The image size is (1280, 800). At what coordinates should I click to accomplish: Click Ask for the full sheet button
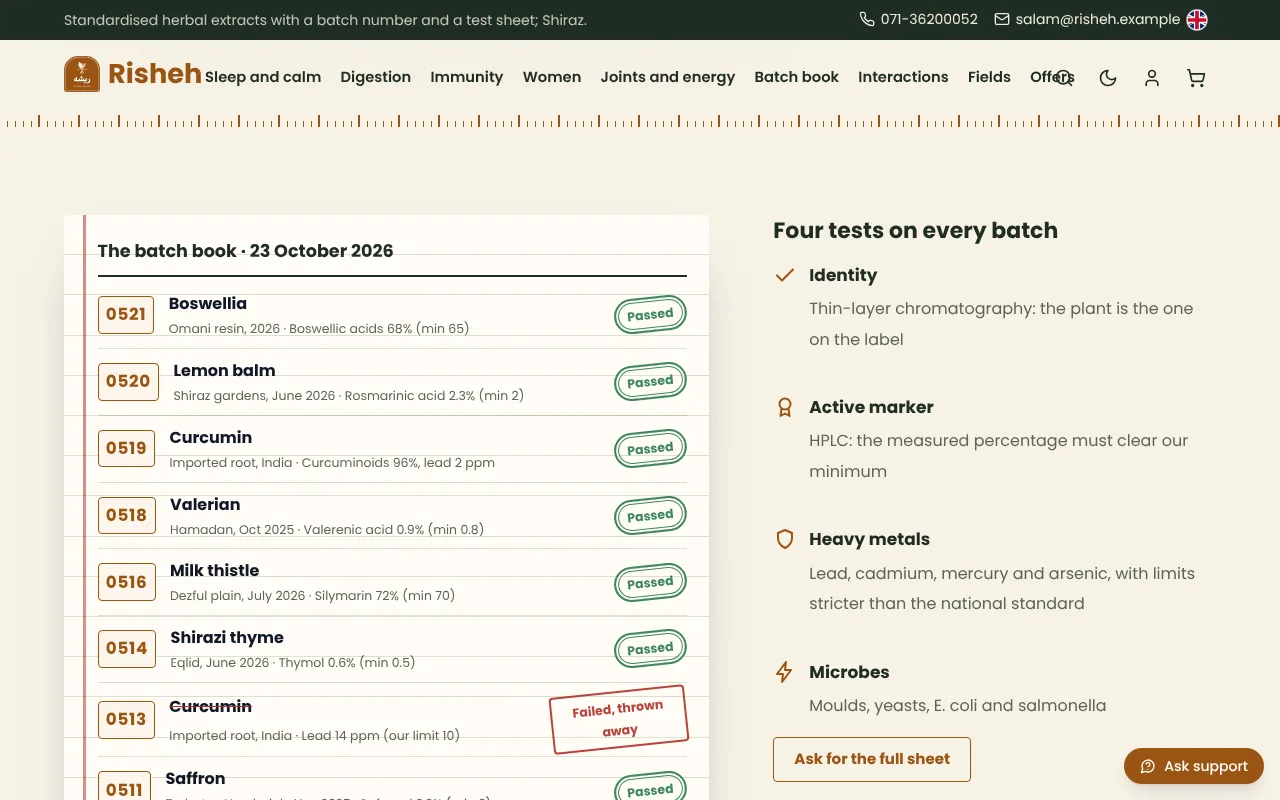click(x=872, y=759)
